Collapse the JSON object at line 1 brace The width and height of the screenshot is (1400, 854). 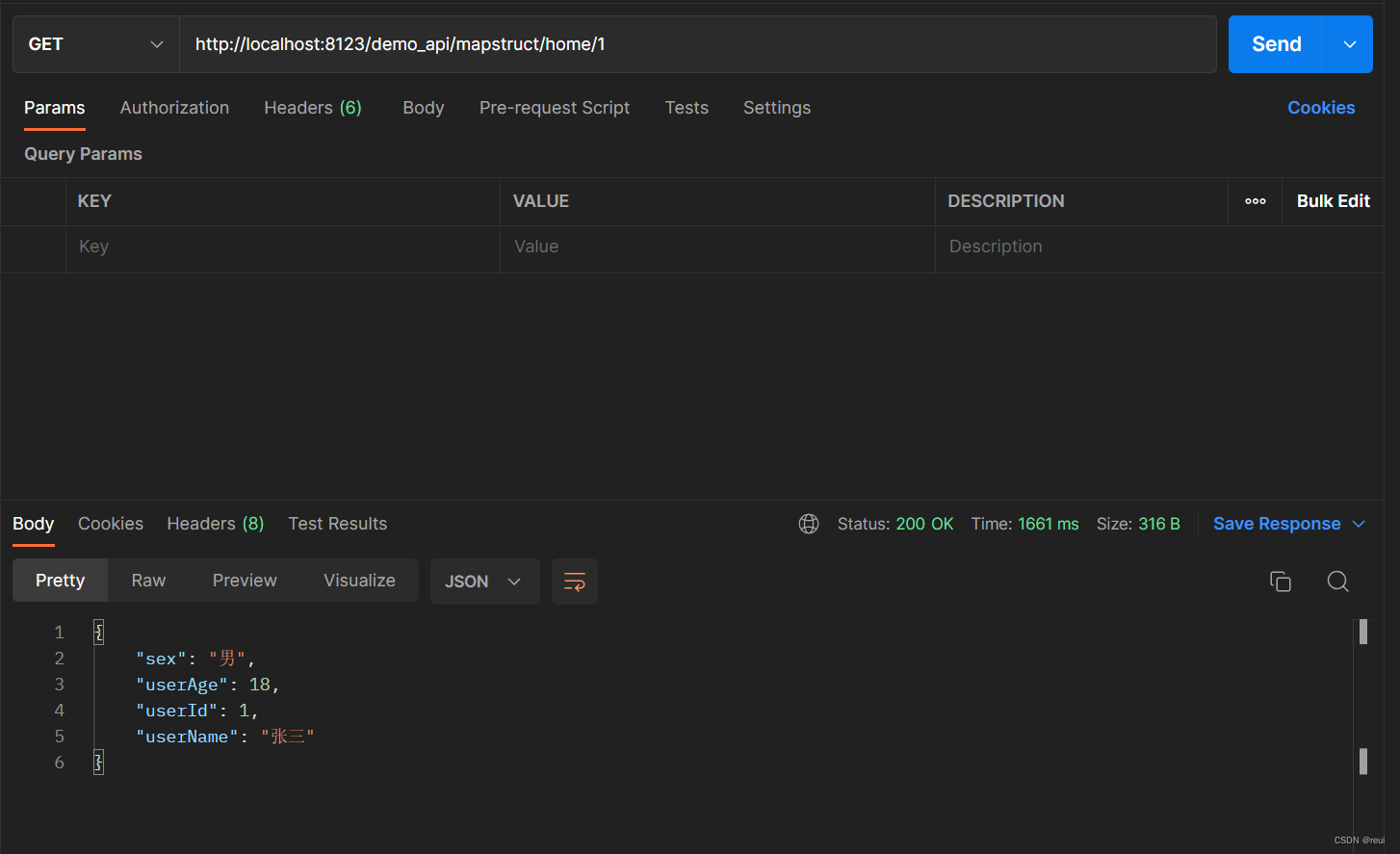point(98,633)
